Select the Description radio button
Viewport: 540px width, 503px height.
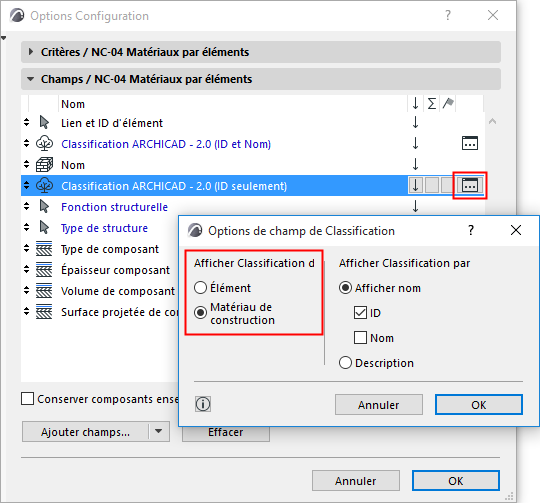(345, 363)
